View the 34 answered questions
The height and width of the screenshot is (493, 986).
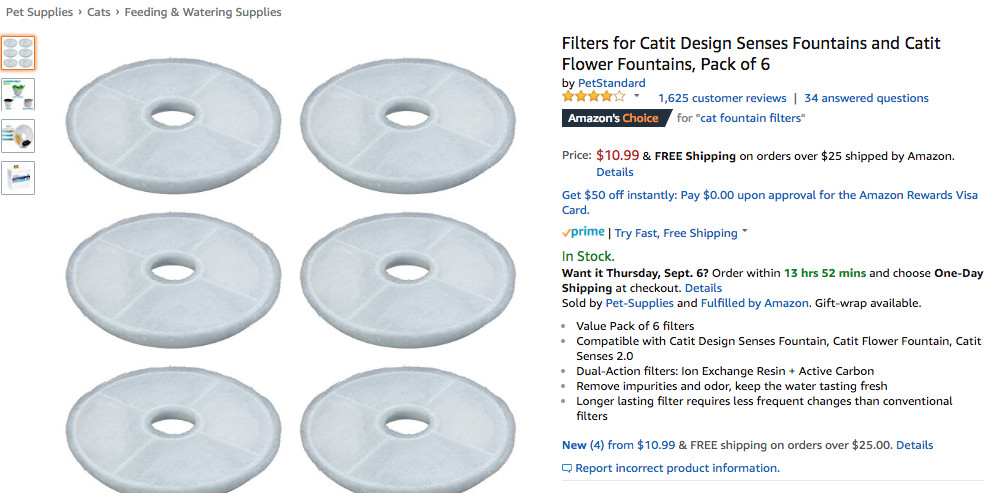pyautogui.click(x=866, y=98)
